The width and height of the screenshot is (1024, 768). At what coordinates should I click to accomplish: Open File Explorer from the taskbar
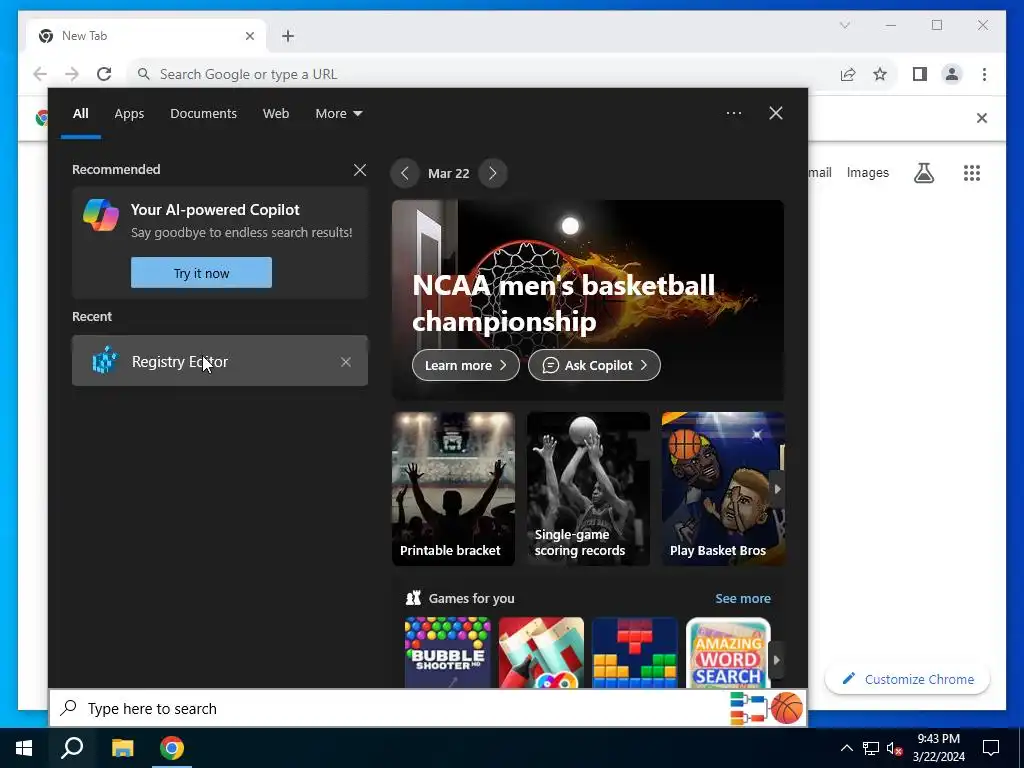tap(122, 748)
